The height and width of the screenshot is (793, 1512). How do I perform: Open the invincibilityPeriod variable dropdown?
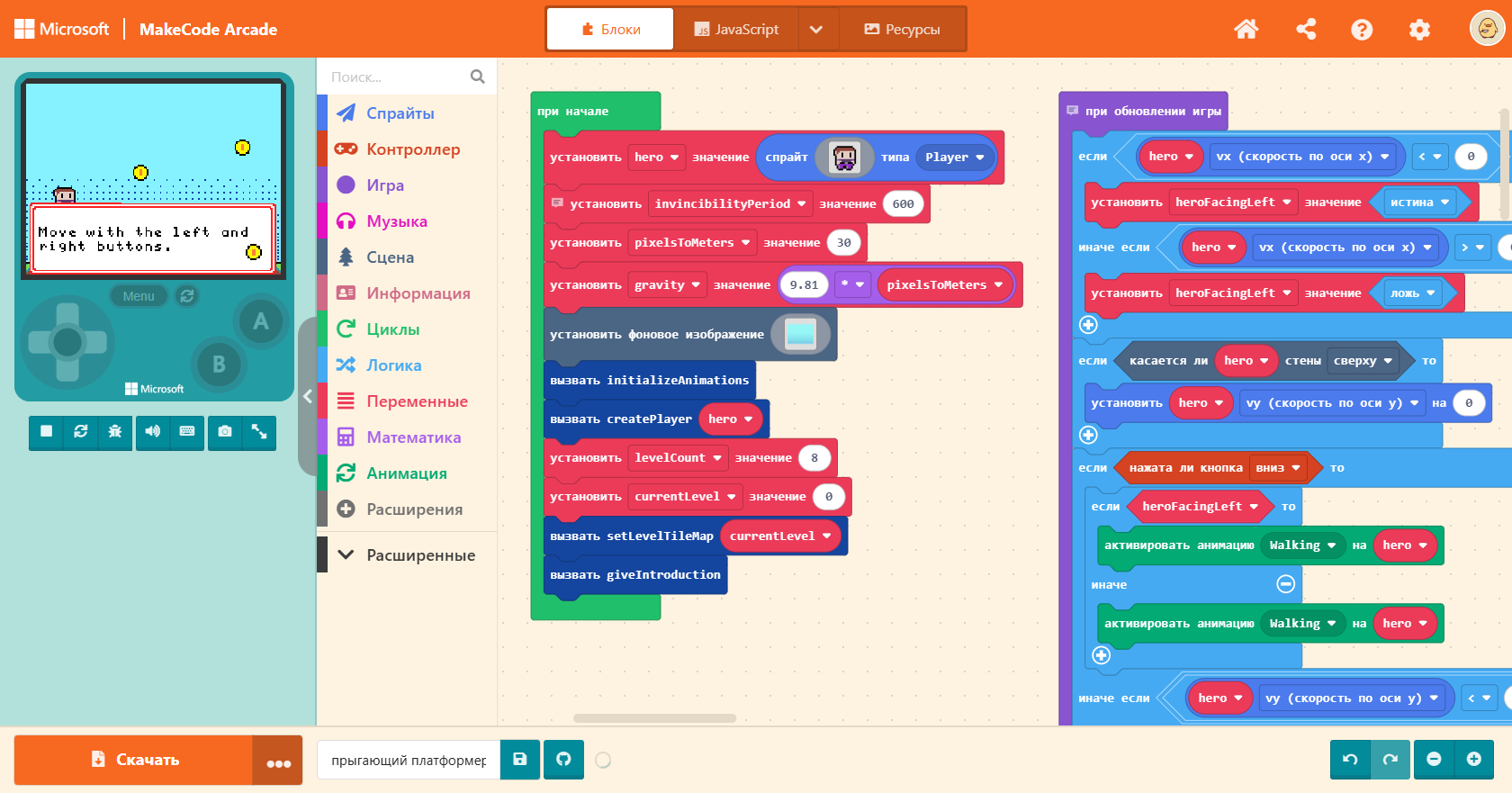(x=730, y=203)
